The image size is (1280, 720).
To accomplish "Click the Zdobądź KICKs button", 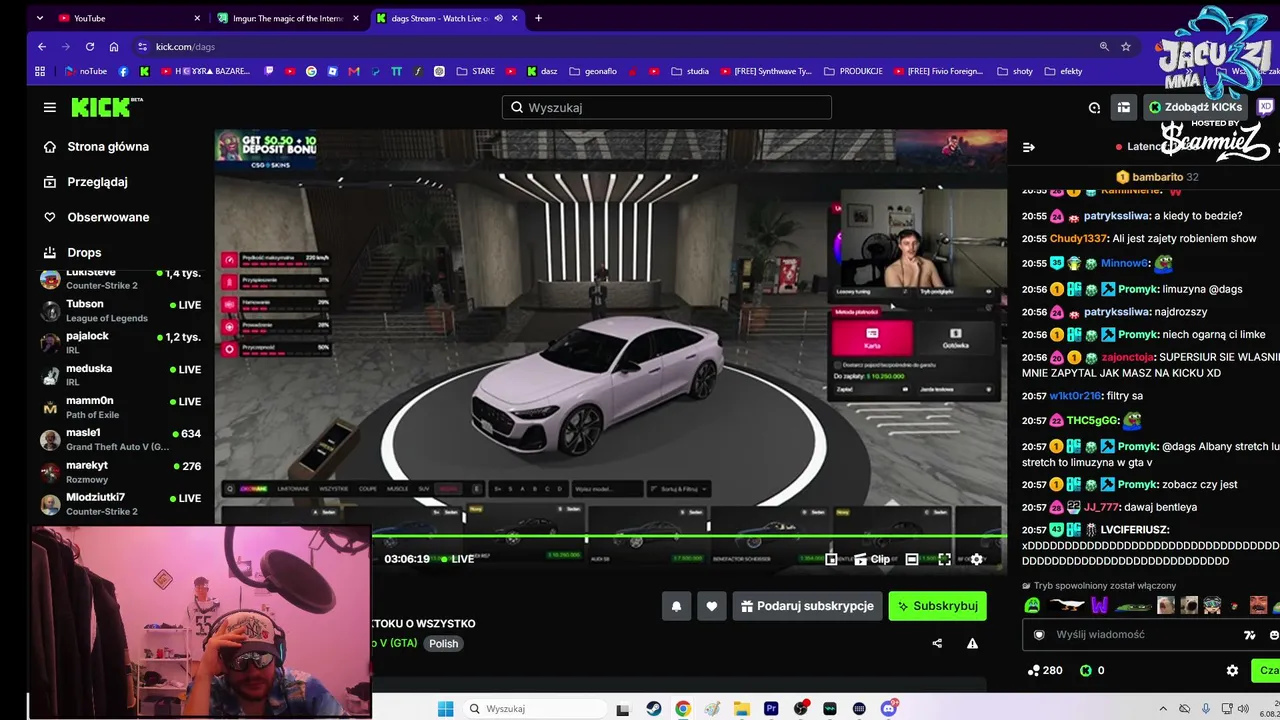I will coord(1195,107).
